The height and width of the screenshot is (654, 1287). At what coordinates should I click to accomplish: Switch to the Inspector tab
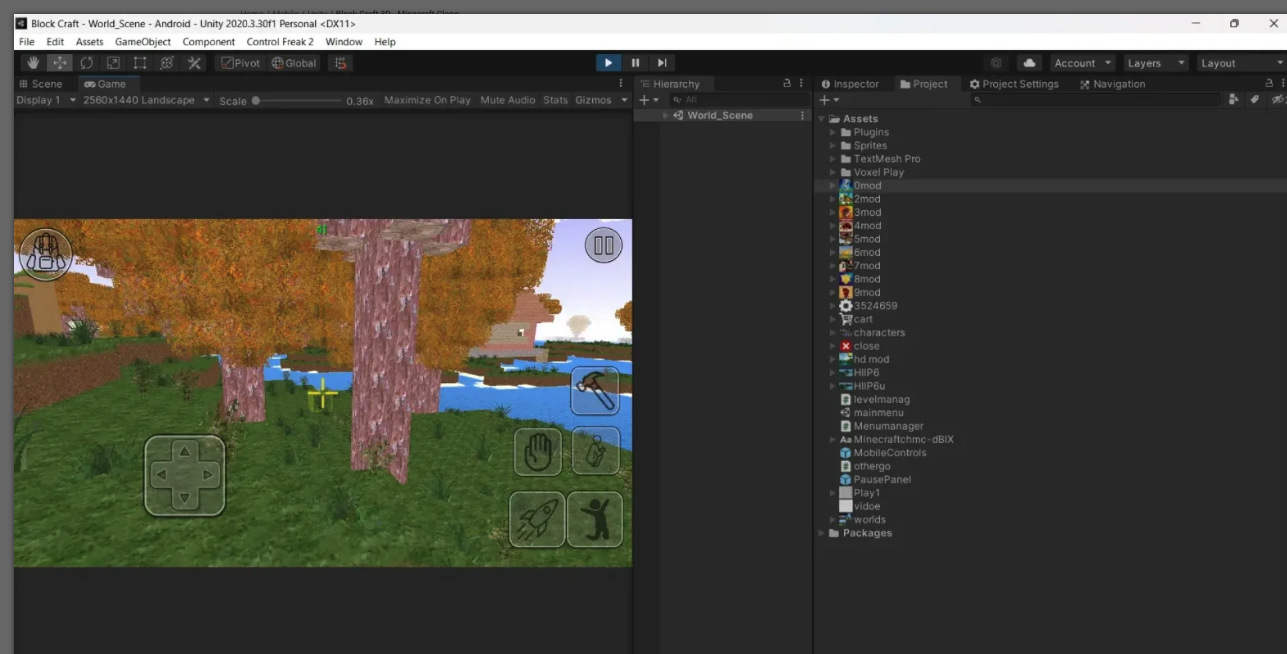pyautogui.click(x=850, y=84)
